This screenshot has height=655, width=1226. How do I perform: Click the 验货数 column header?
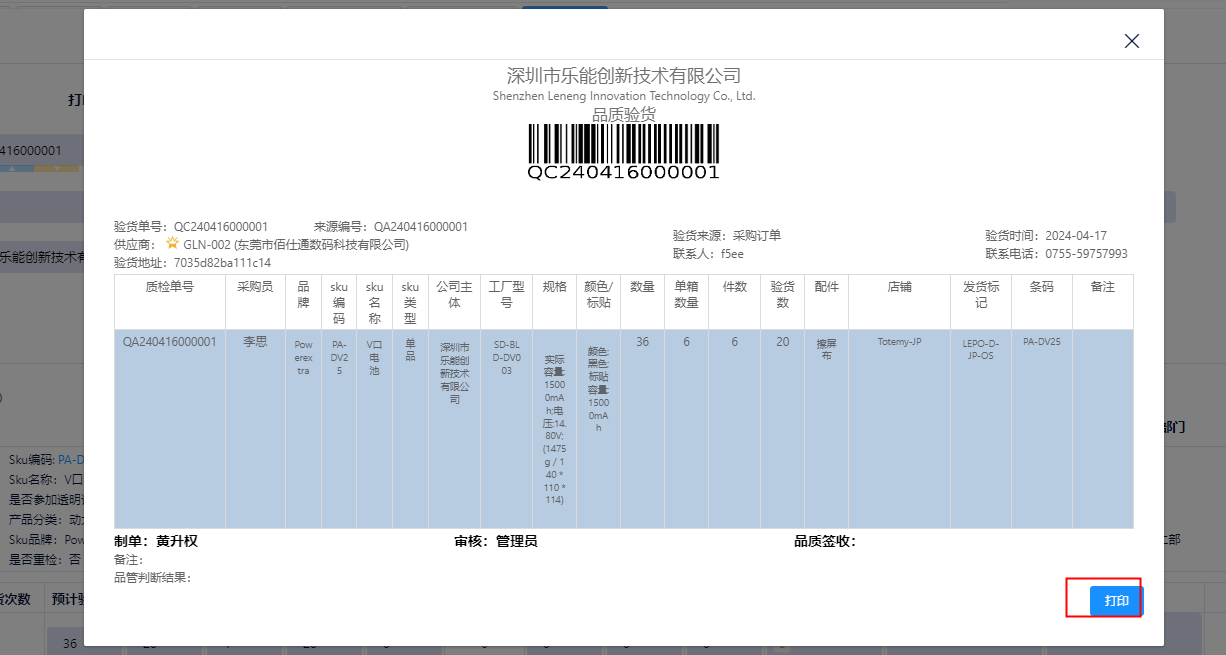point(782,295)
